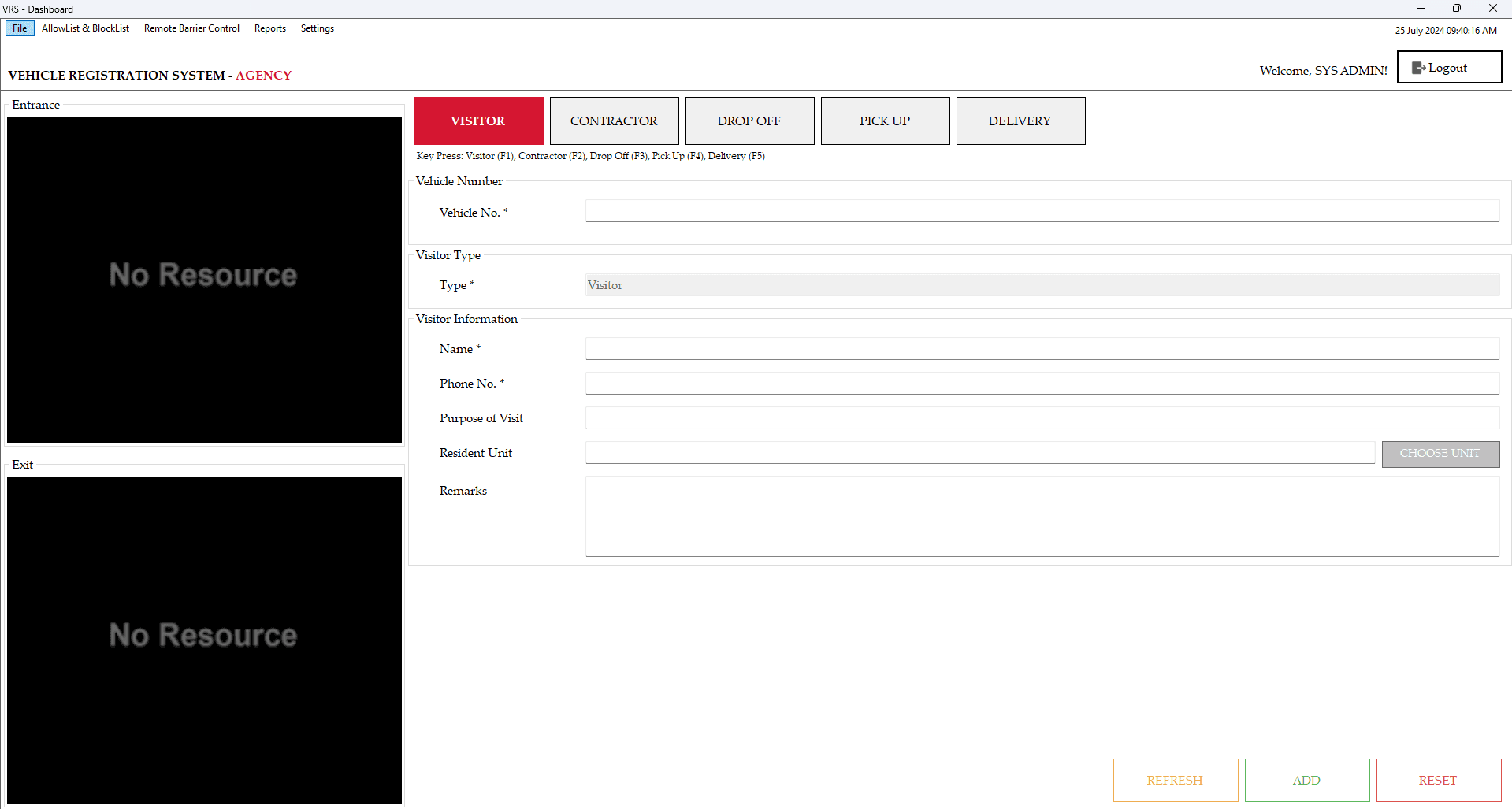Open AllowList & BlockList menu

coord(85,28)
